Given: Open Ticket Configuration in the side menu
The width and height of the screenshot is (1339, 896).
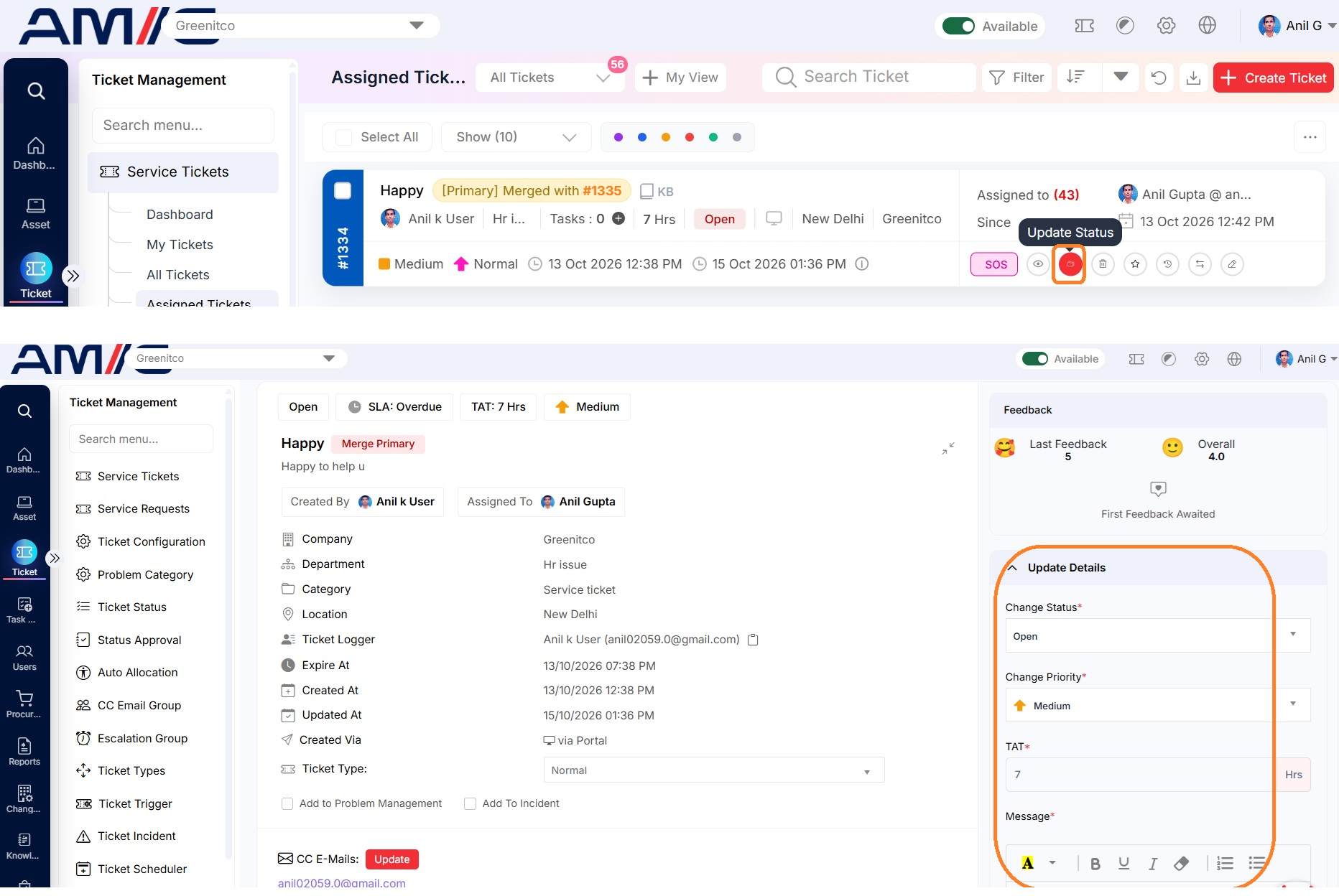Looking at the screenshot, I should pyautogui.click(x=141, y=541).
